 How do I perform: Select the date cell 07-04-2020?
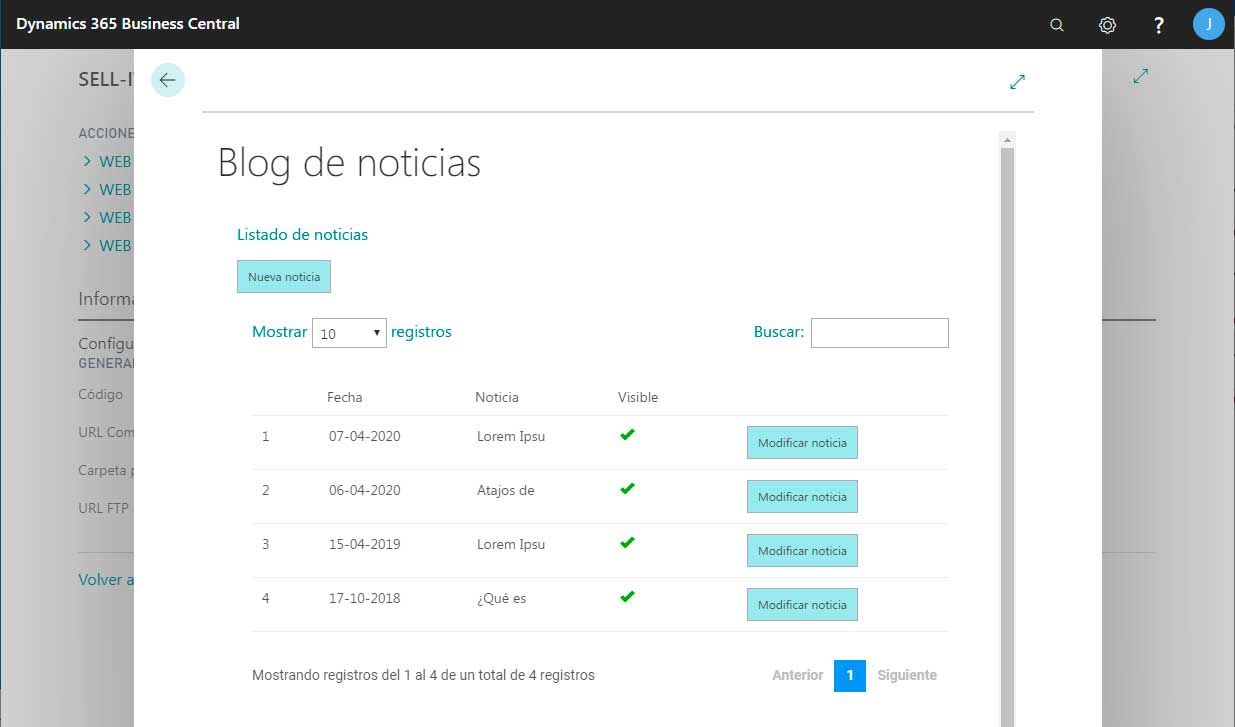pos(365,436)
